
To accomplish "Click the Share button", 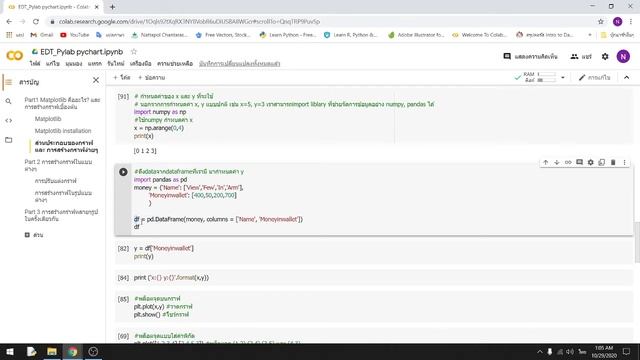I will click(581, 56).
